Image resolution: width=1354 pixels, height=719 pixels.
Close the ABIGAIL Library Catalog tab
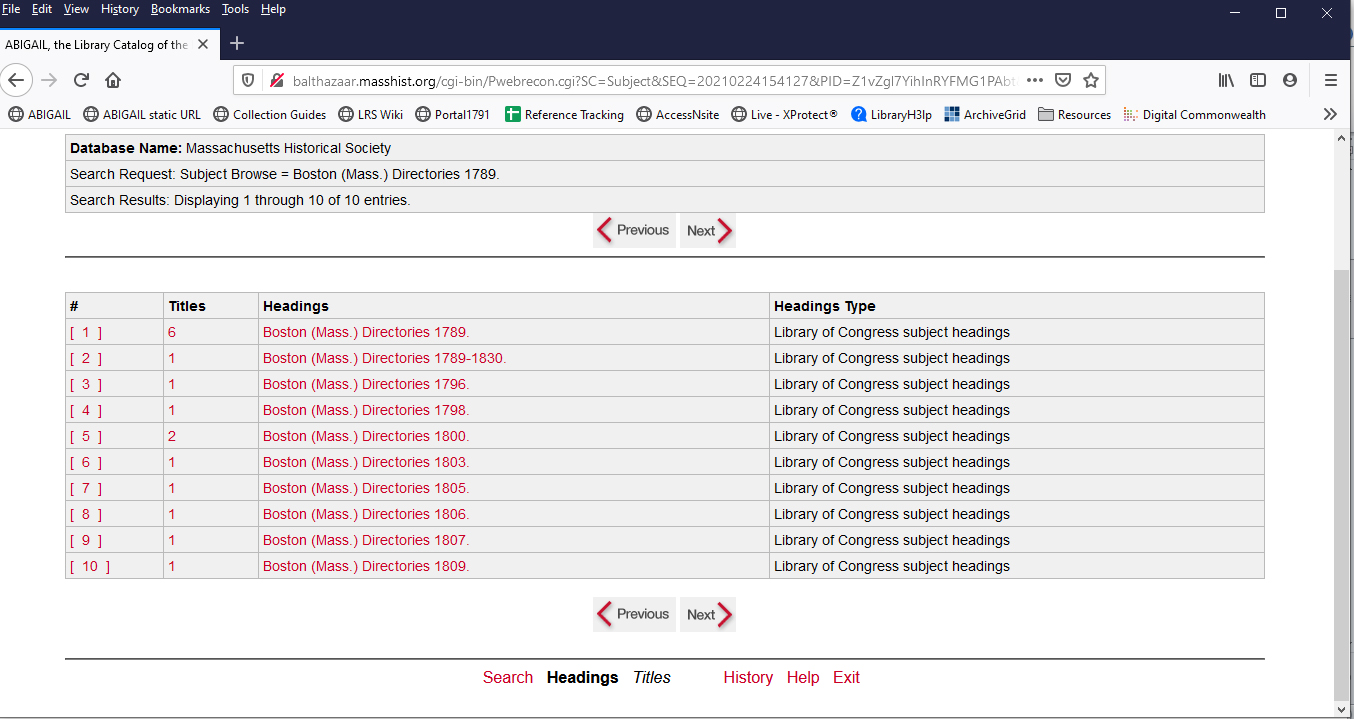(x=203, y=44)
